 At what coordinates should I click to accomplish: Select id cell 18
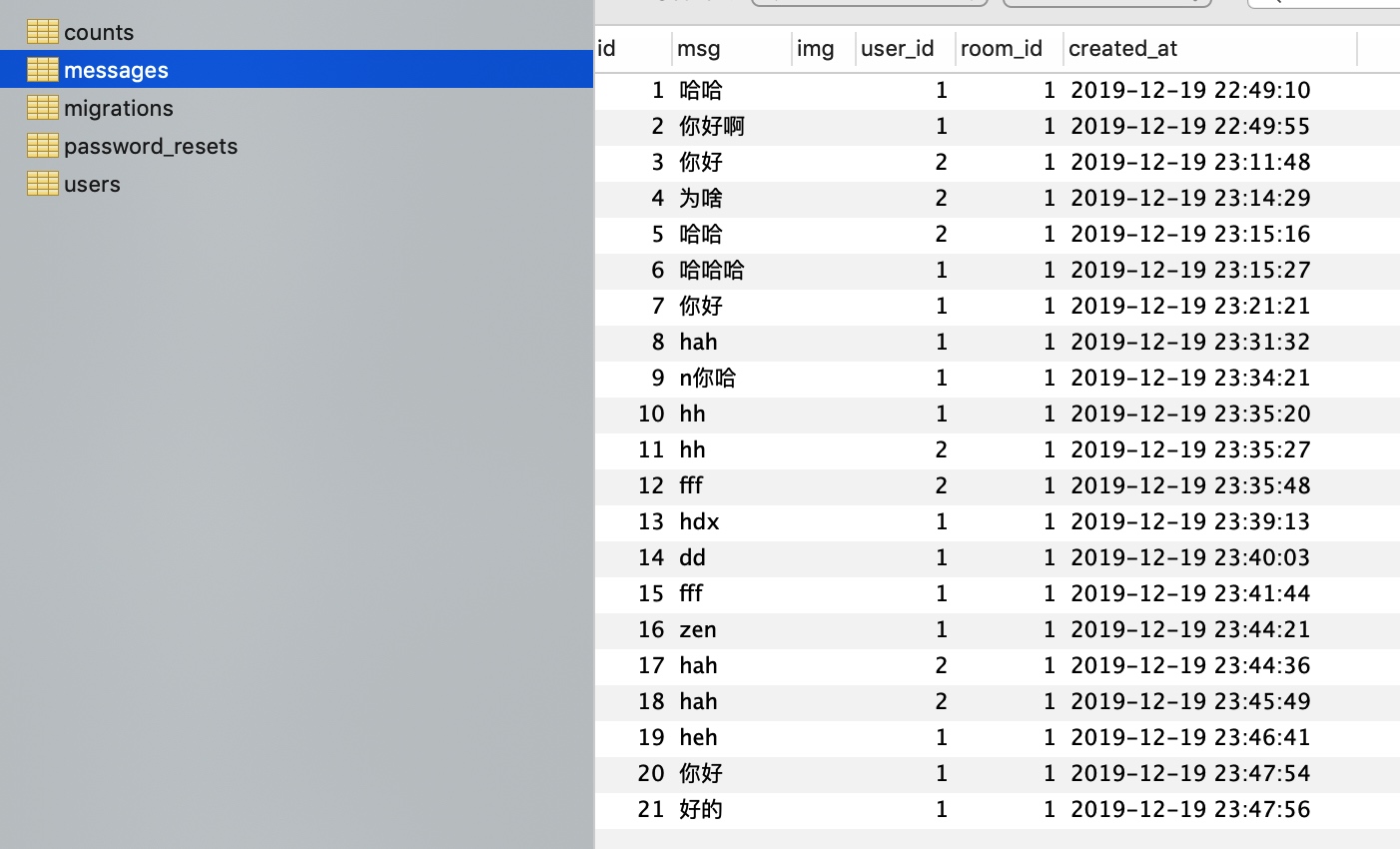(x=651, y=701)
